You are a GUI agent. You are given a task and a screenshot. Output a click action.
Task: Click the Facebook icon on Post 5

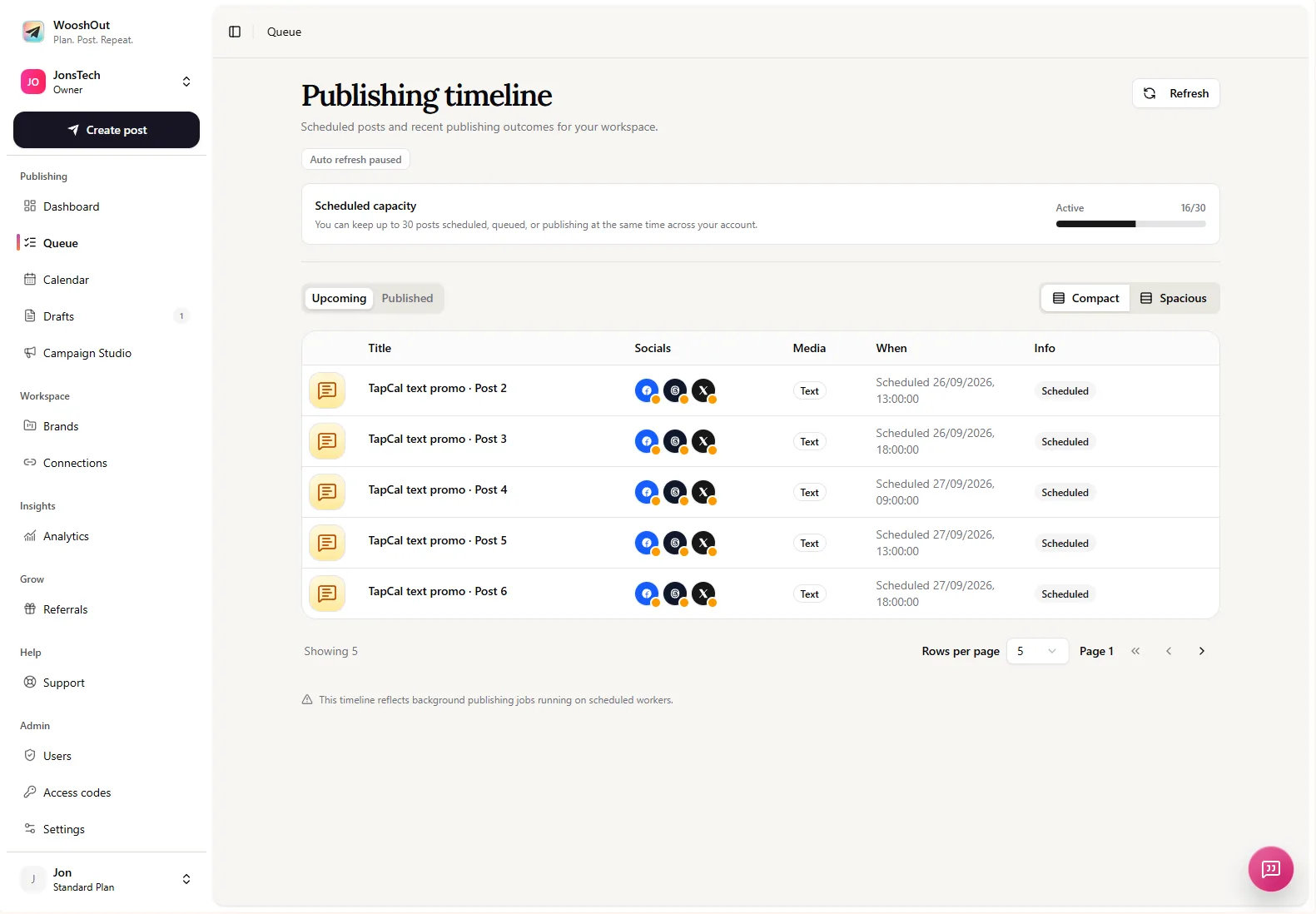(647, 543)
